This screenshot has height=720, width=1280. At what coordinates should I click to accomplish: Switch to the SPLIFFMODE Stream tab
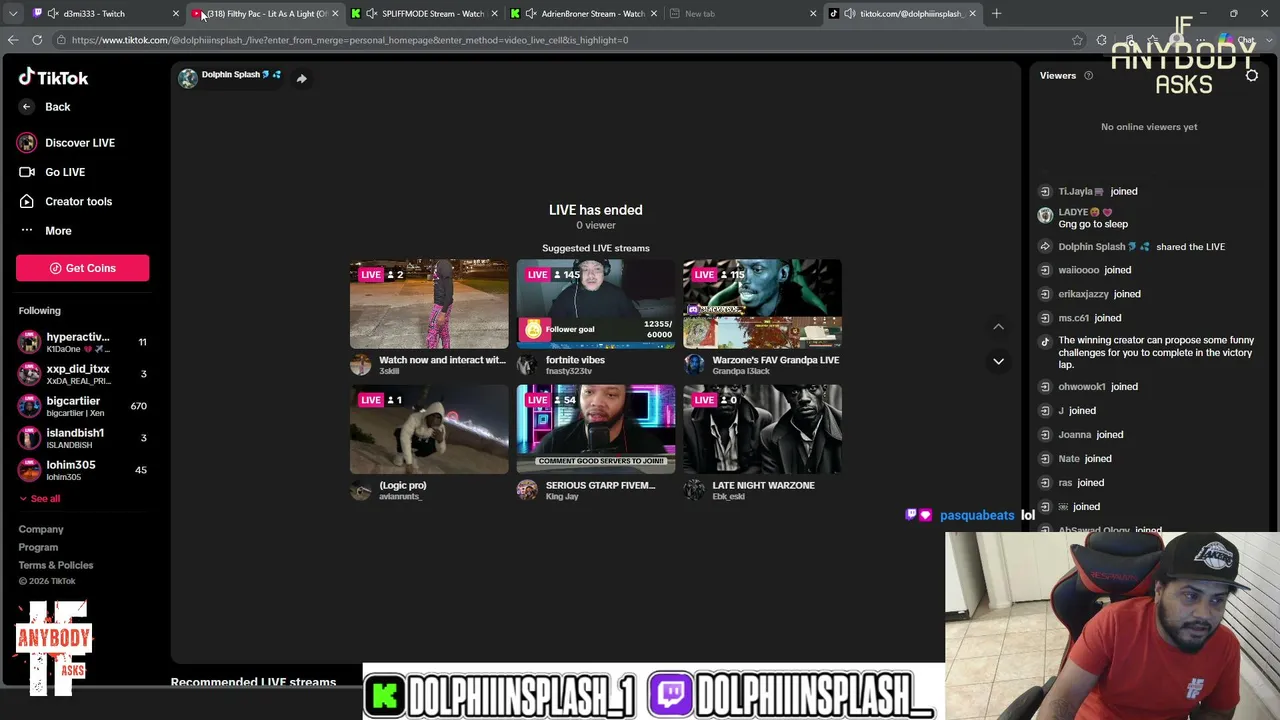point(427,13)
